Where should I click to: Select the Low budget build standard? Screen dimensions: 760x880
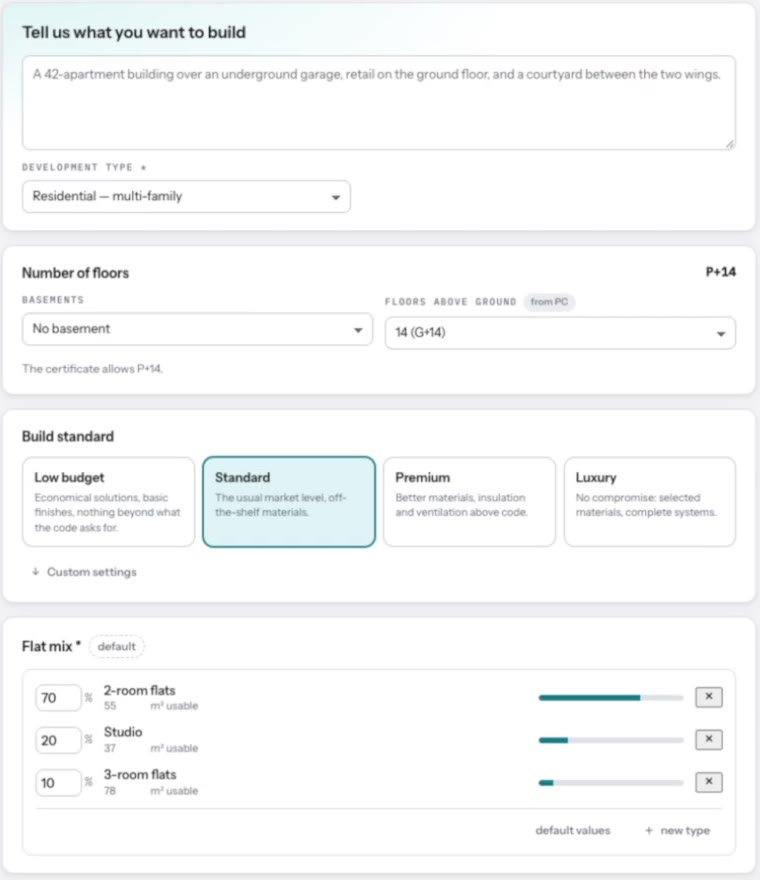[108, 502]
